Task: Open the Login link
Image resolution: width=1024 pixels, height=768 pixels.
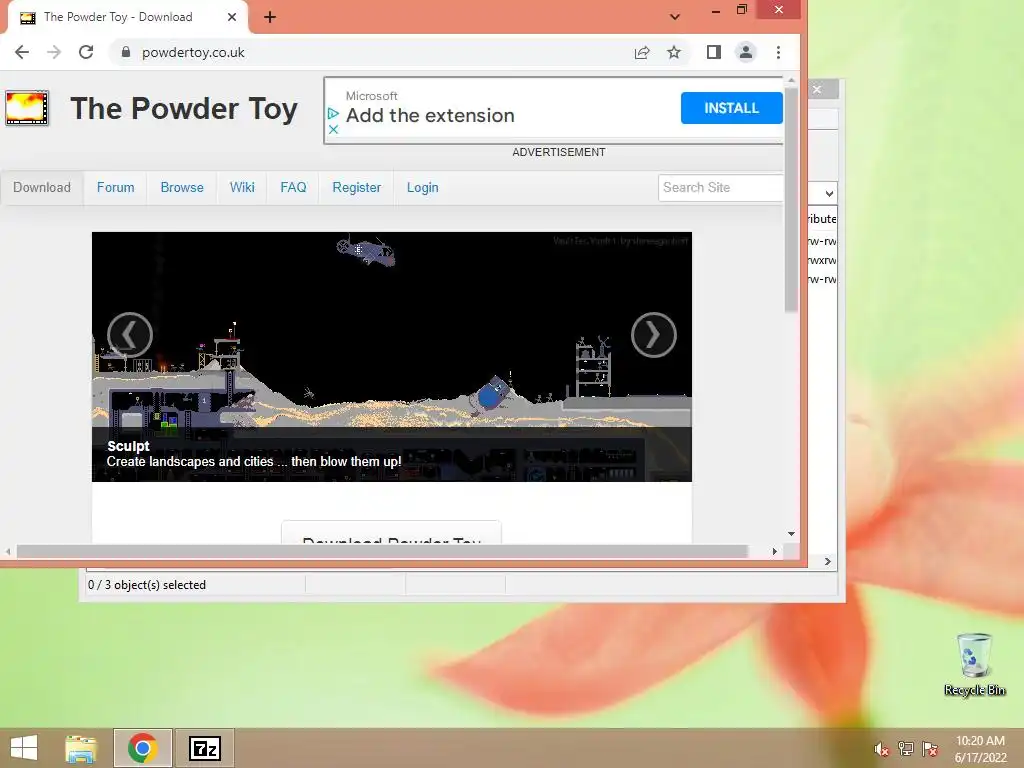Action: point(423,187)
